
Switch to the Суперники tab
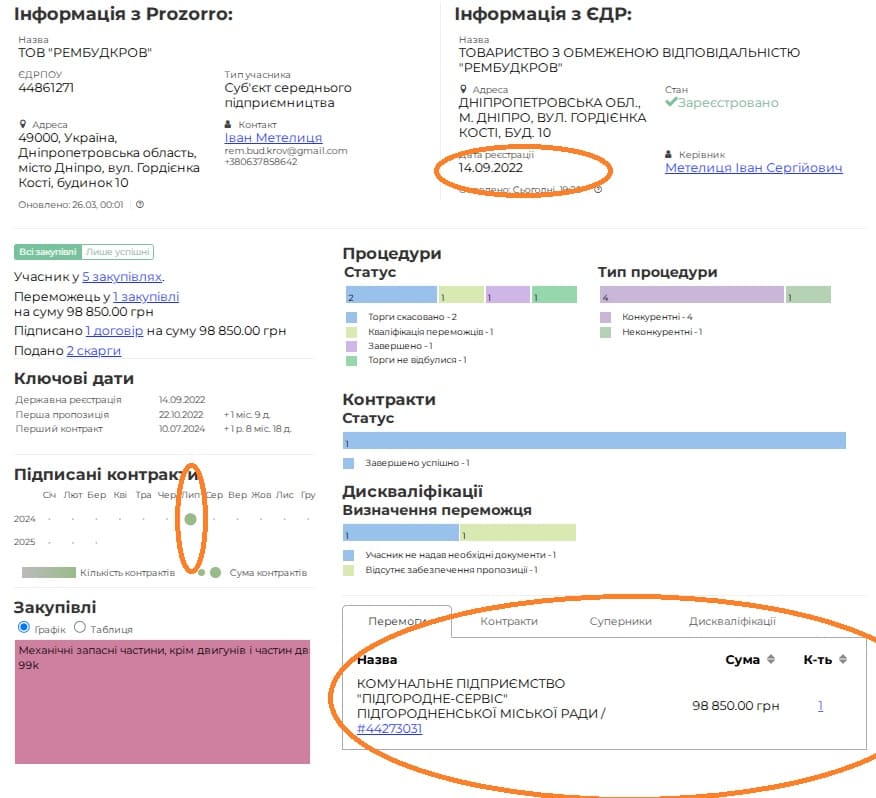[620, 621]
